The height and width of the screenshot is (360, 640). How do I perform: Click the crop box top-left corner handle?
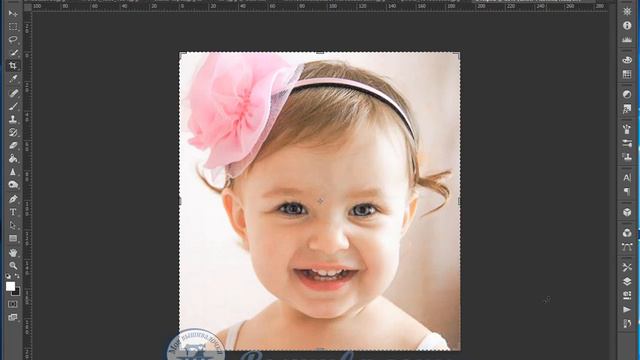tap(182, 54)
